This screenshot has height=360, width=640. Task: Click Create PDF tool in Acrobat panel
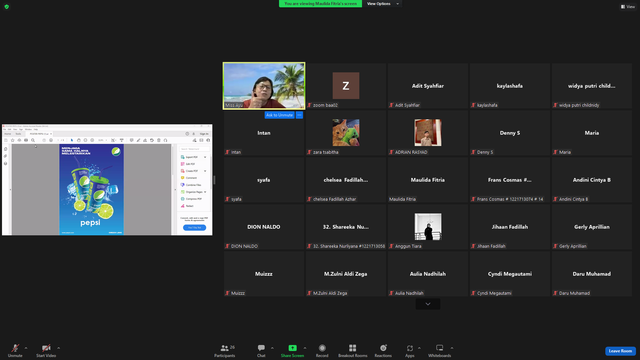tap(189, 171)
